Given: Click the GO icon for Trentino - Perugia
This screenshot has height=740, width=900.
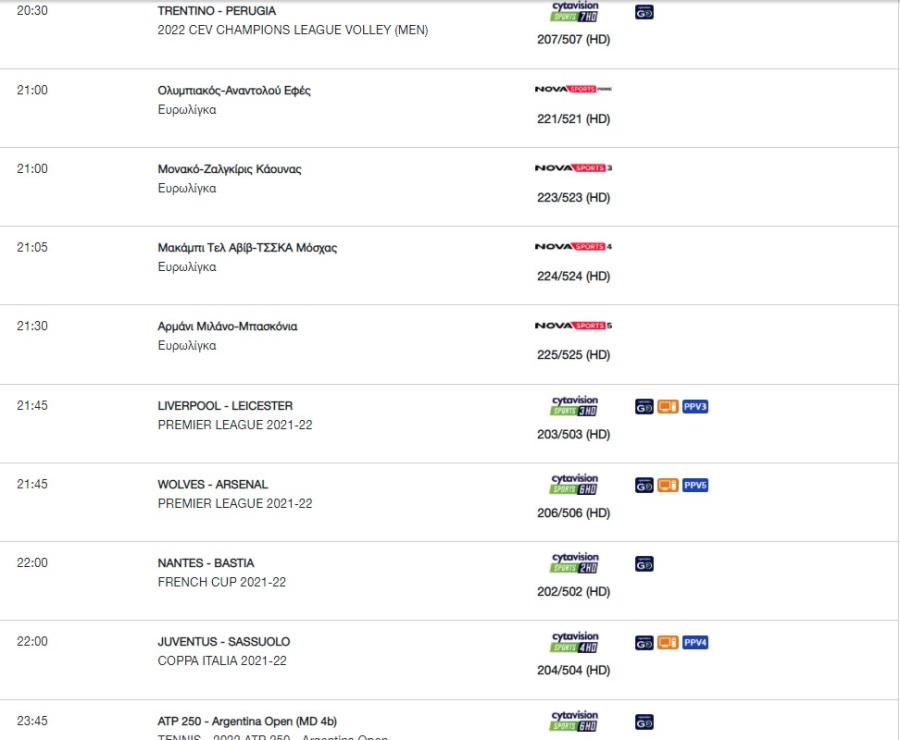Looking at the screenshot, I should click(x=644, y=12).
